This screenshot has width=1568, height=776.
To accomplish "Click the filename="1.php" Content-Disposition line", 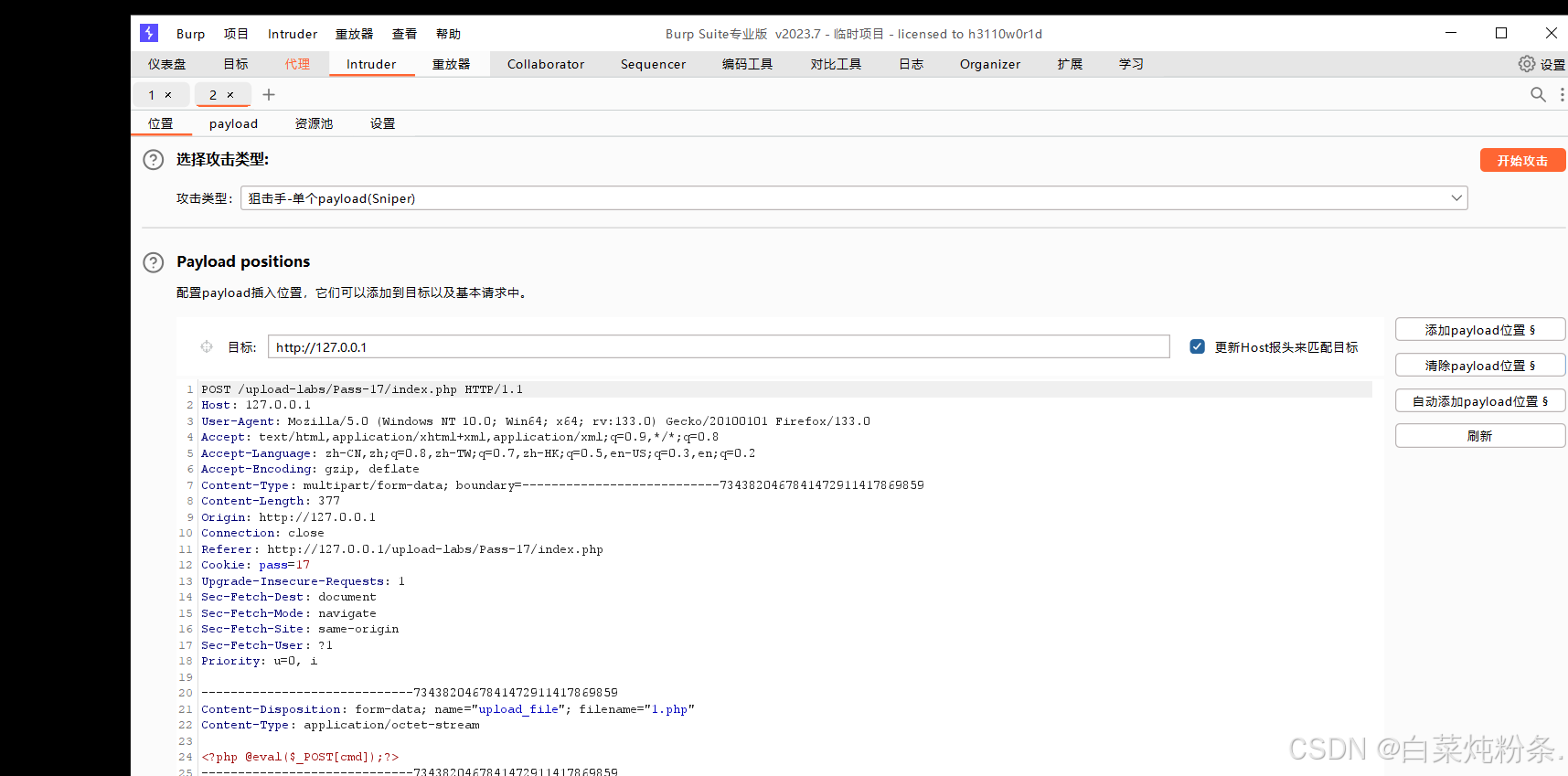I will 448,709.
